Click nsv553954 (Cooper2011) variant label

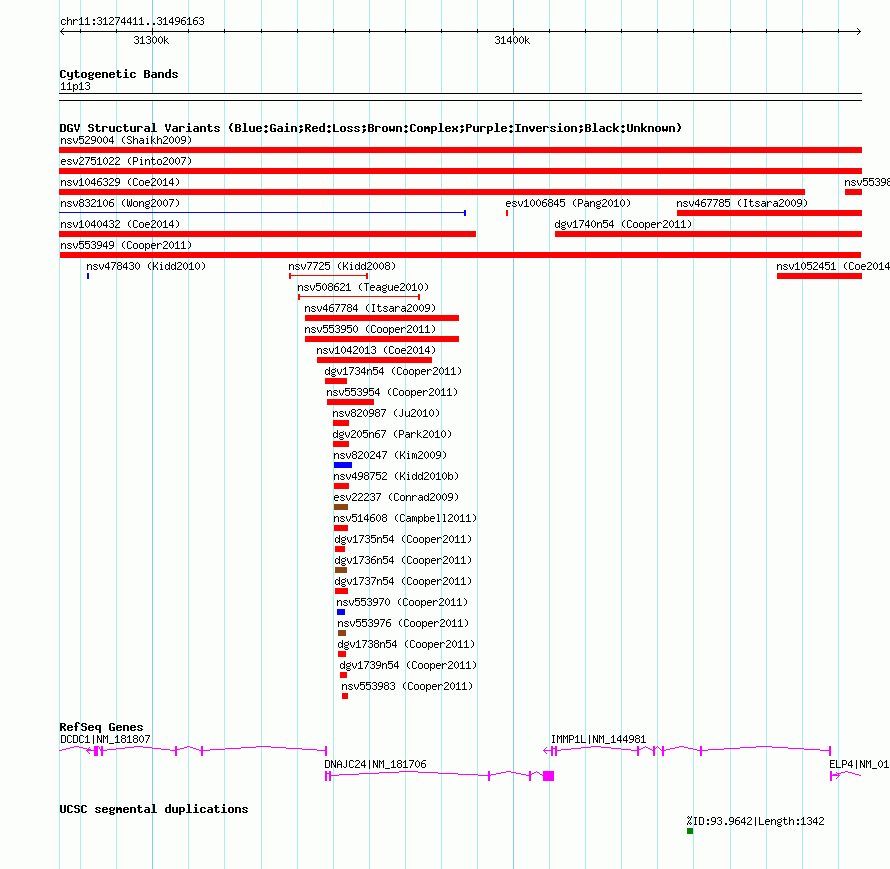click(x=392, y=392)
